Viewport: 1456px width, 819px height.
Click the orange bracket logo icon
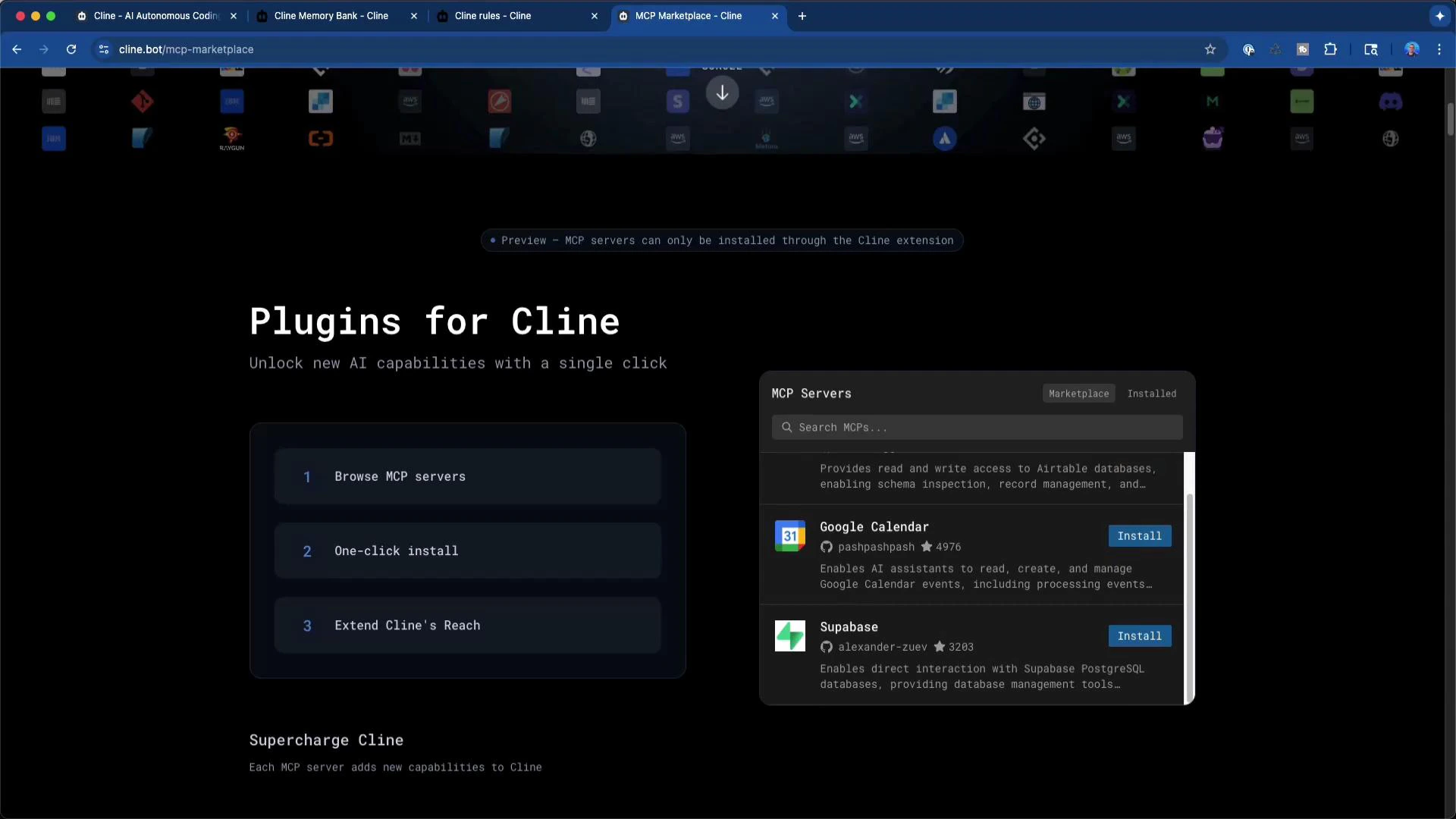click(320, 138)
